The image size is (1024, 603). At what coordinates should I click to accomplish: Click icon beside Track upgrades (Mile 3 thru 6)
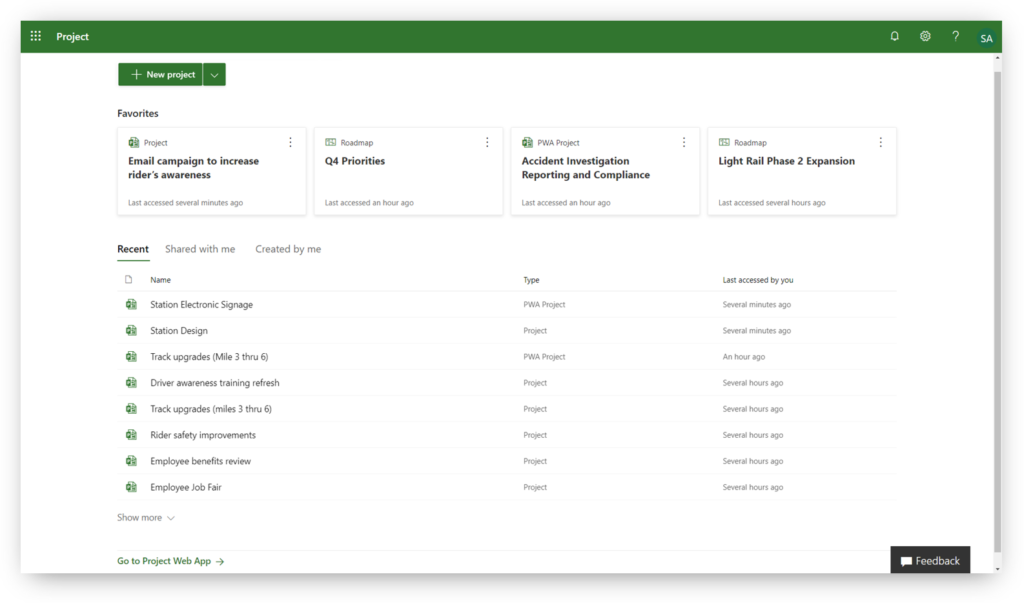(x=131, y=357)
